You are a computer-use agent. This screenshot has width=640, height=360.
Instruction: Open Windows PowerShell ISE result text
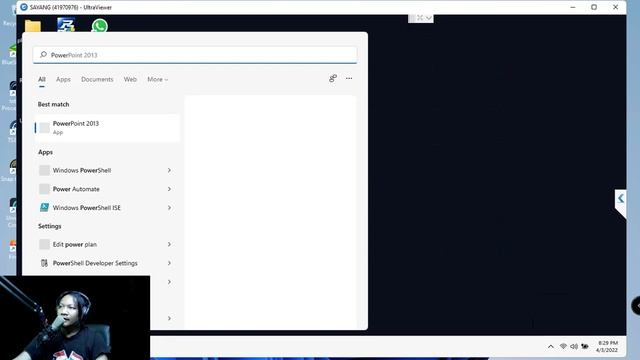(x=87, y=208)
